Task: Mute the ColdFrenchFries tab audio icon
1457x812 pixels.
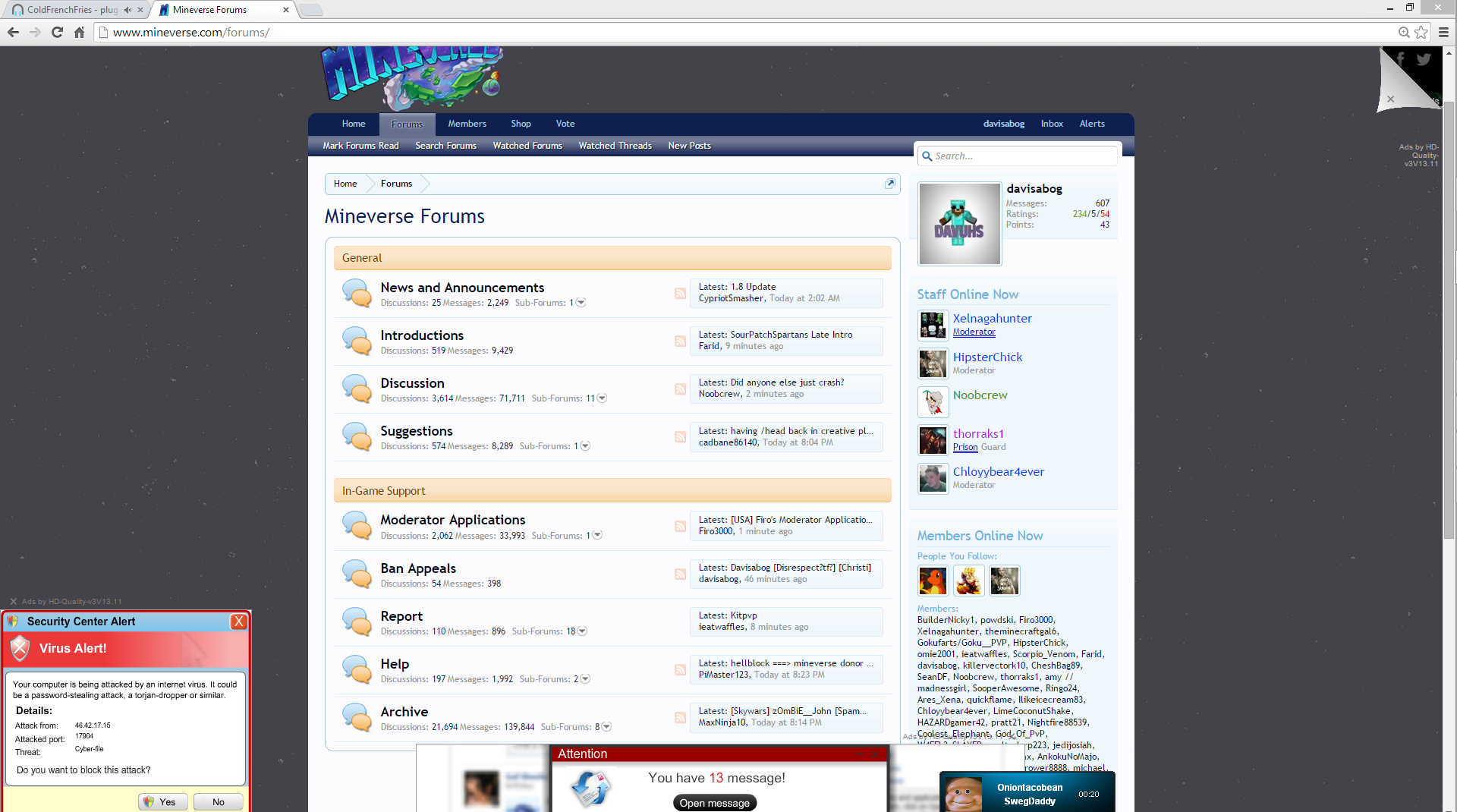Action: tap(127, 10)
